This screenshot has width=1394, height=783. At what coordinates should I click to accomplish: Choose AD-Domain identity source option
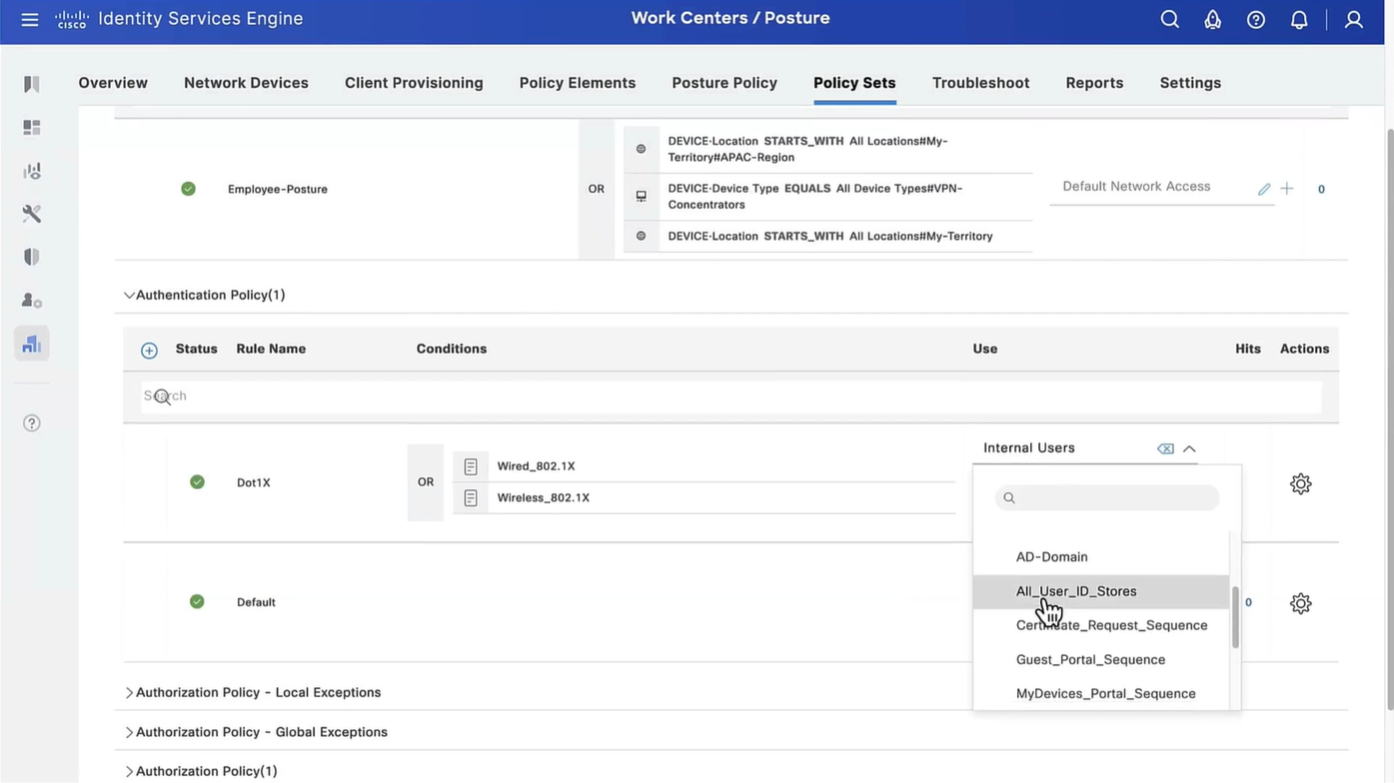tap(1051, 557)
